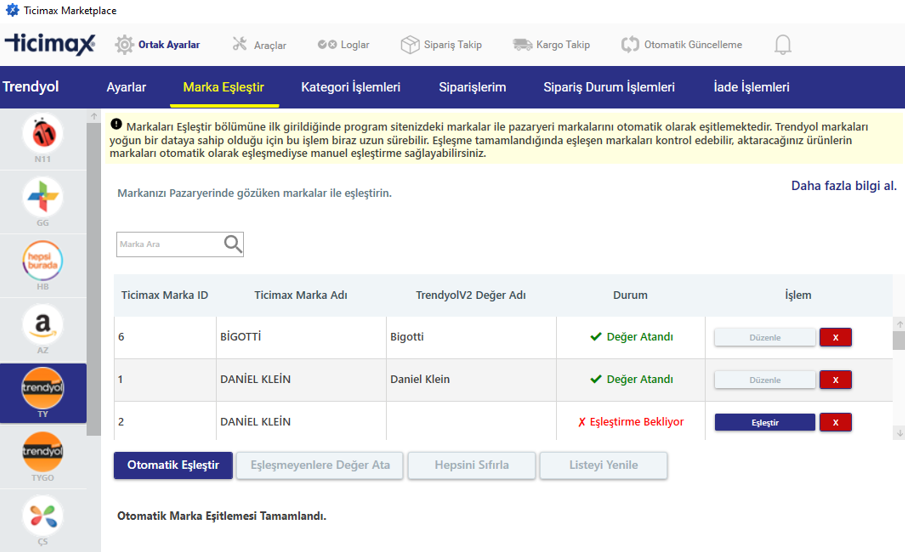
Task: Click the sidebar scrollbar thumb
Action: [94, 279]
